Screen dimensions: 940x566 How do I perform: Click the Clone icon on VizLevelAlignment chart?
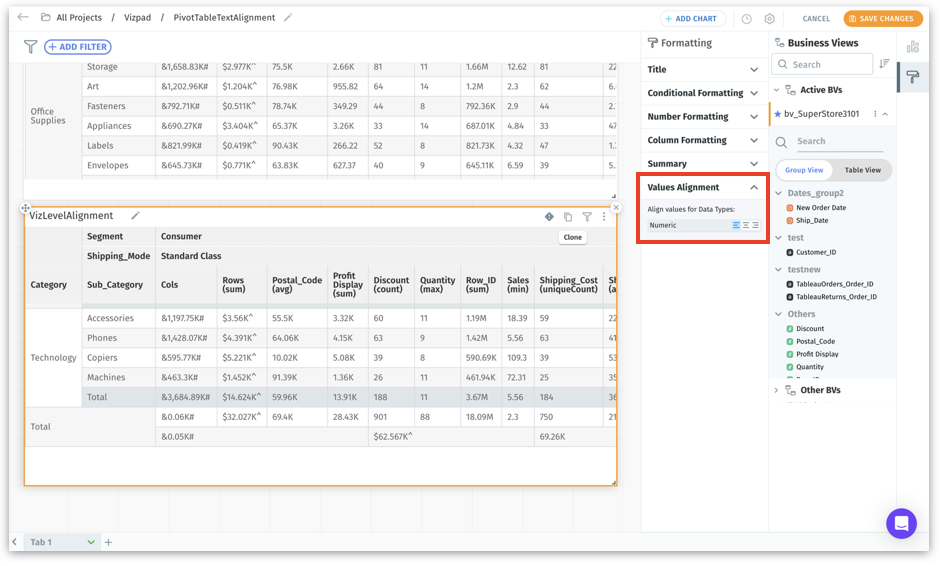point(568,217)
